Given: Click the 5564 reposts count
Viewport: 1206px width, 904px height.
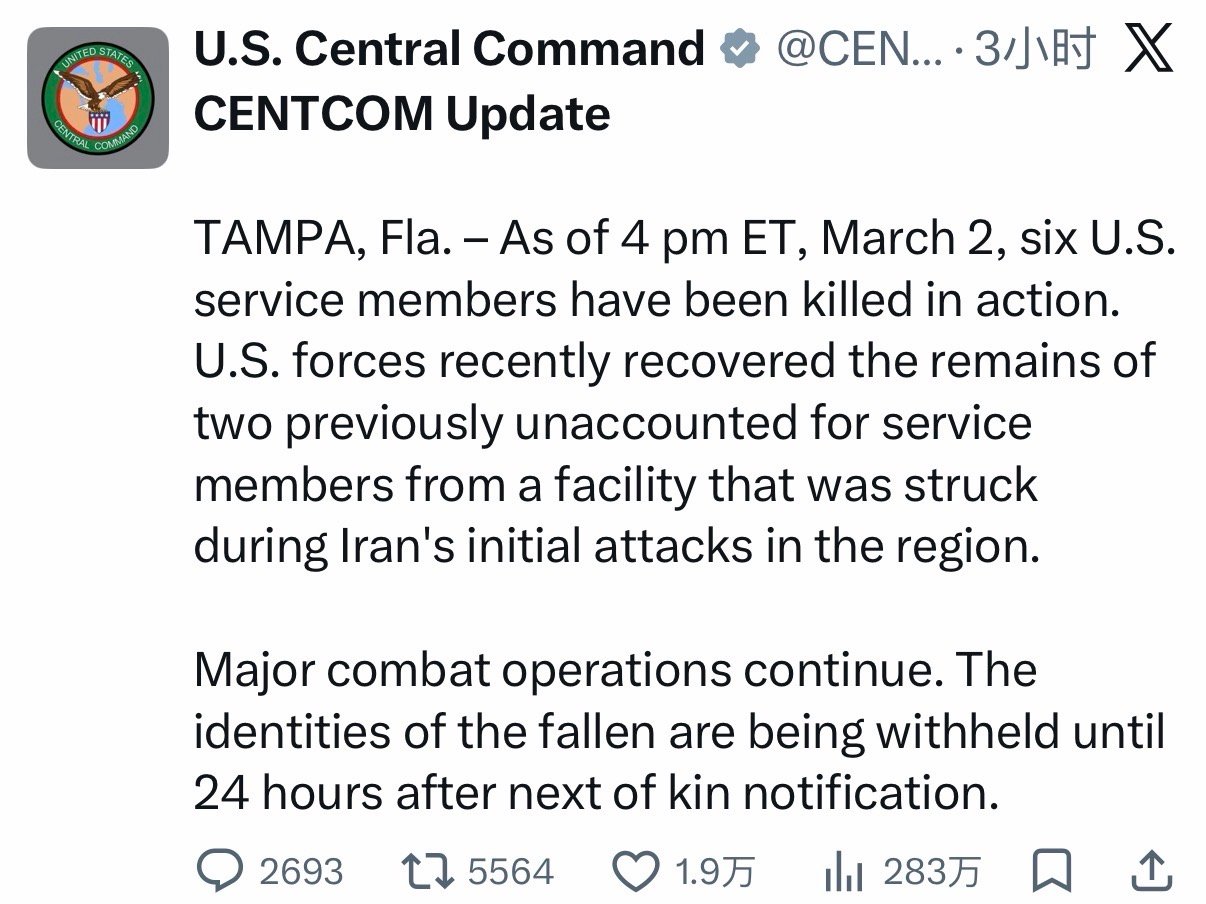Looking at the screenshot, I should 510,872.
